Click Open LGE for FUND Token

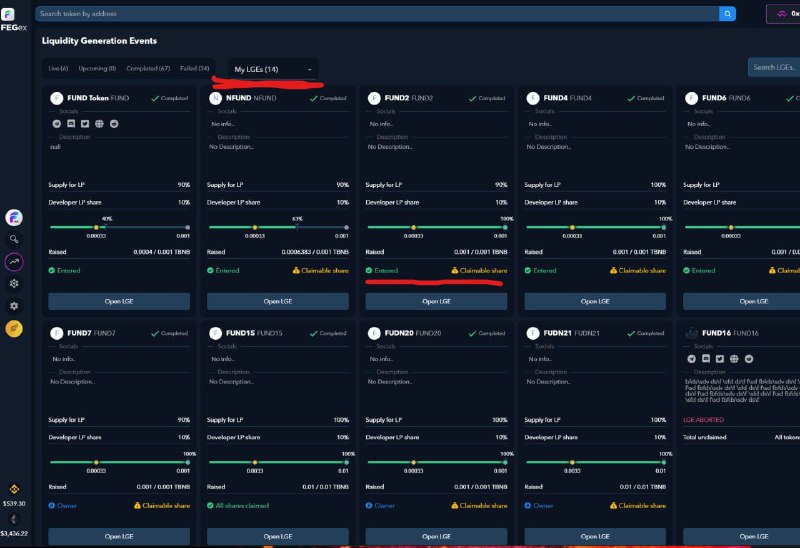click(119, 302)
